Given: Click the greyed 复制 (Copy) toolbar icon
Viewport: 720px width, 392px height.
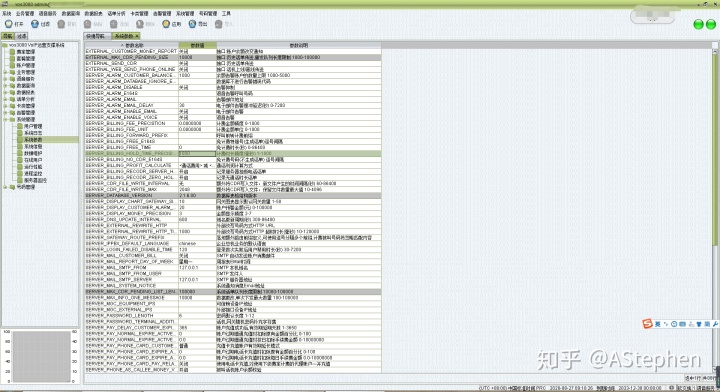Looking at the screenshot, I should pyautogui.click(x=61, y=24).
